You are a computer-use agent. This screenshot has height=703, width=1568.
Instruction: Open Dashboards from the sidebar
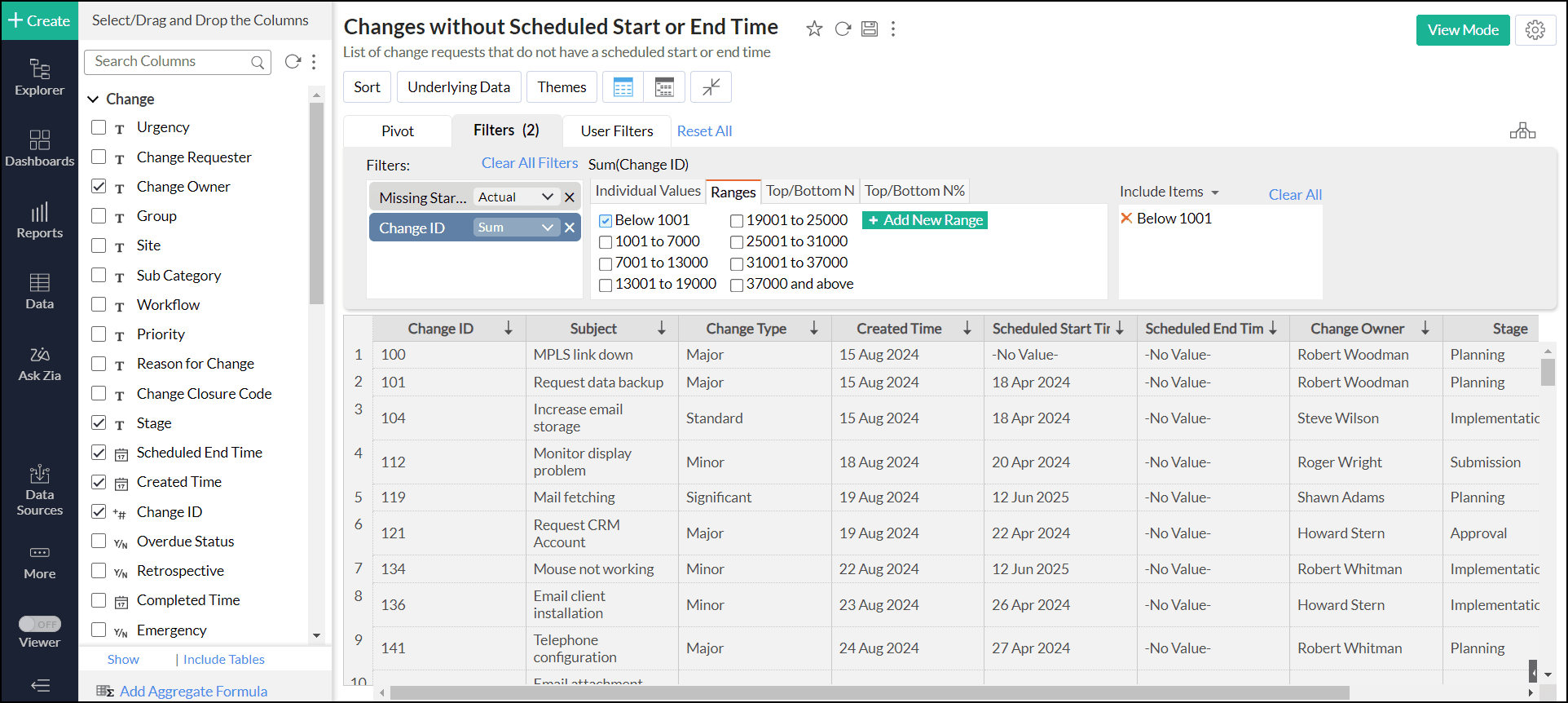(39, 148)
